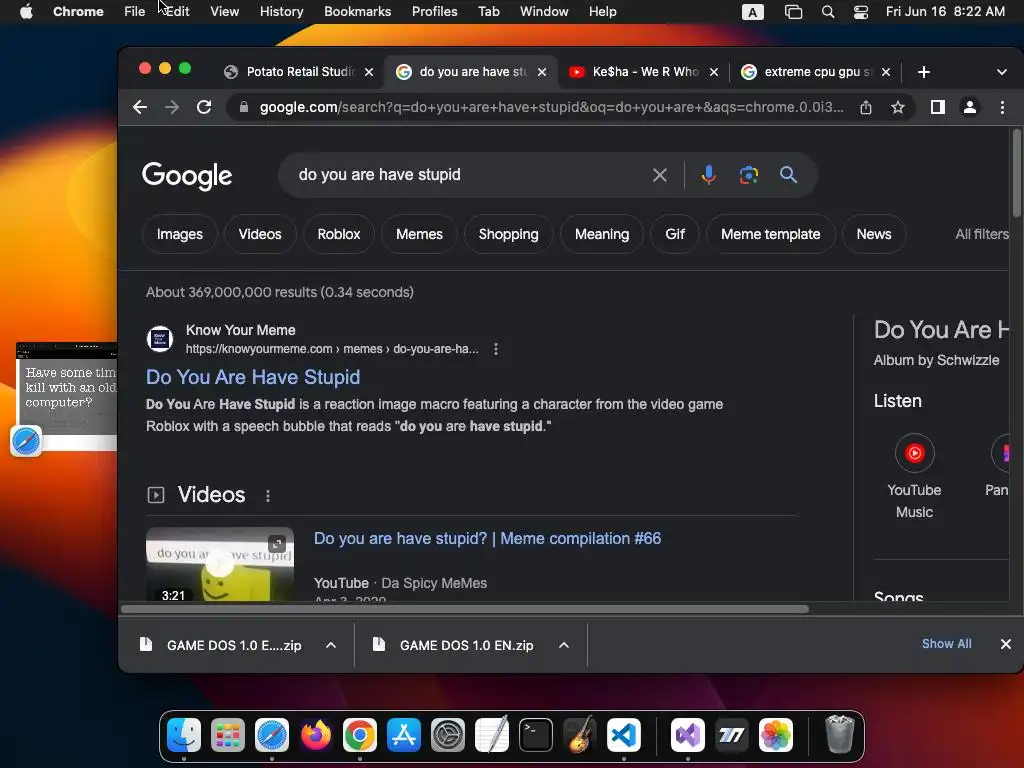Launch Firefox from the dock
This screenshot has width=1024, height=768.
click(315, 735)
